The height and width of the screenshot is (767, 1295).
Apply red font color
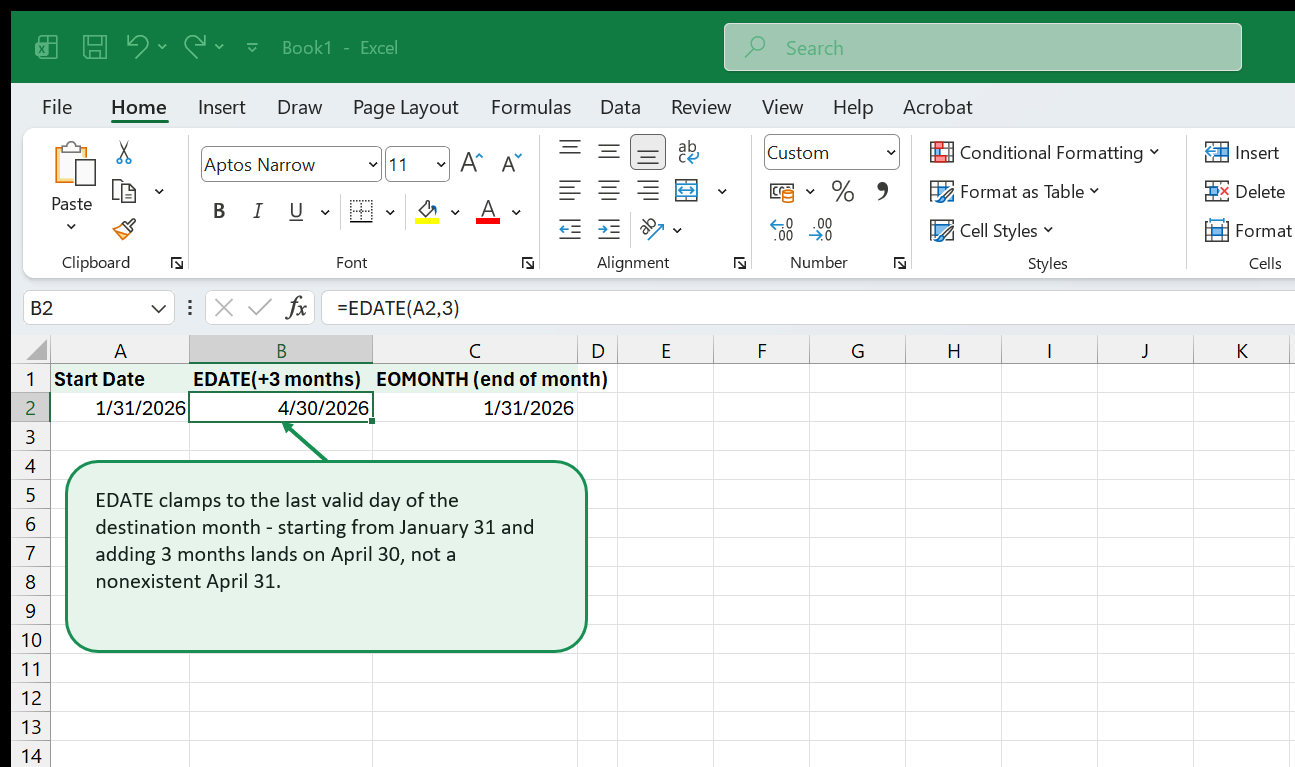click(x=488, y=211)
